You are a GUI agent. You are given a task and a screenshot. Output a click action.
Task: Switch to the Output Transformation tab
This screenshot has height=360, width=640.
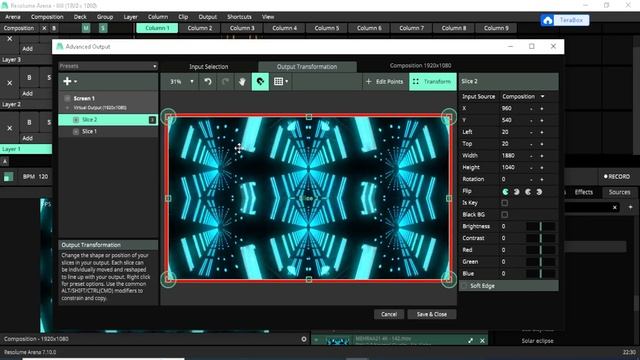307,67
